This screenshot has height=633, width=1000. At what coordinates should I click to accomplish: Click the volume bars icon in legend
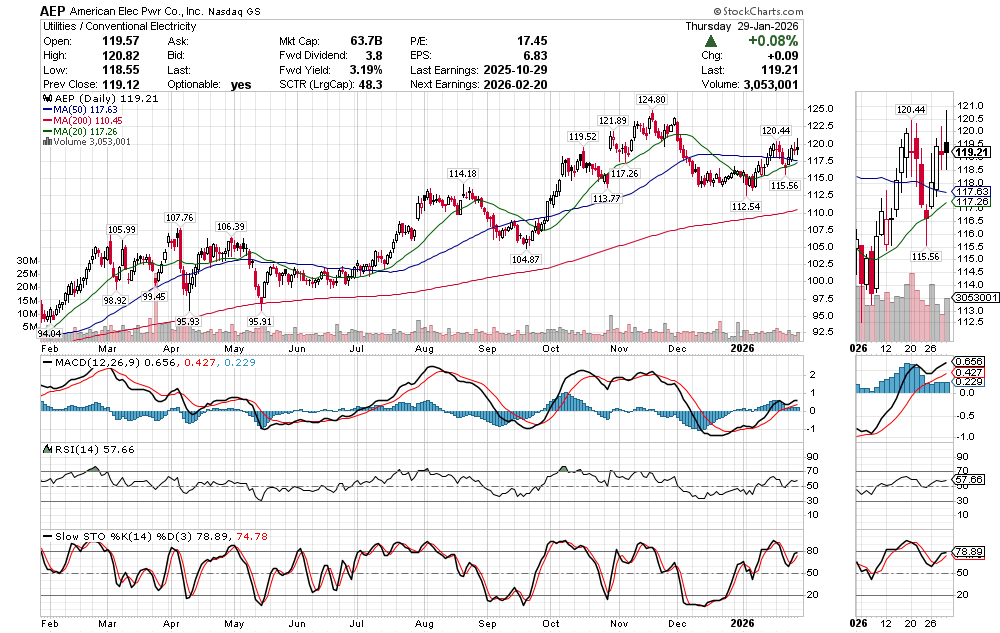pos(45,142)
